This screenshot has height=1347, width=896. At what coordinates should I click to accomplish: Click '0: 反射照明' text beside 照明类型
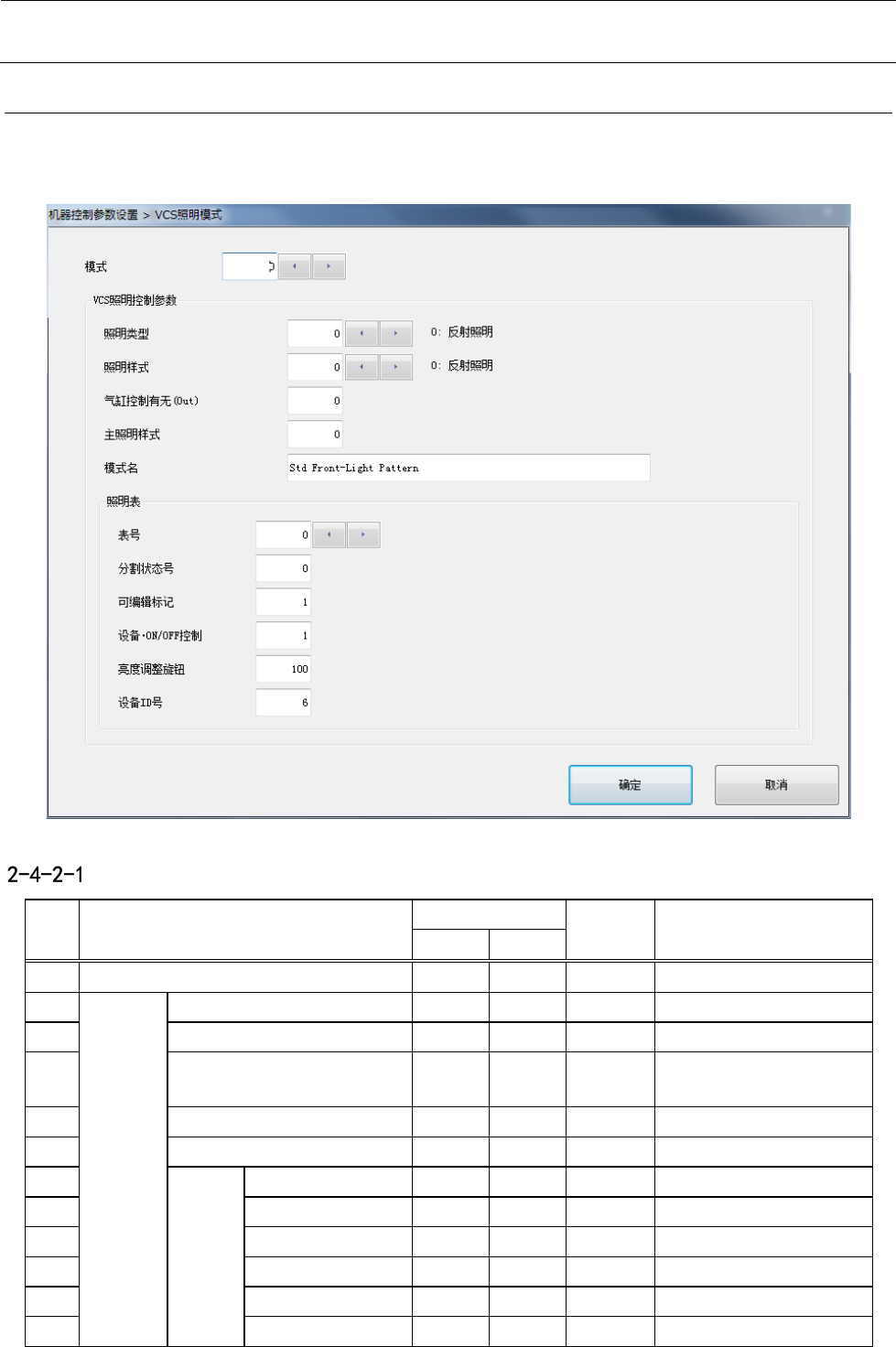point(462,332)
